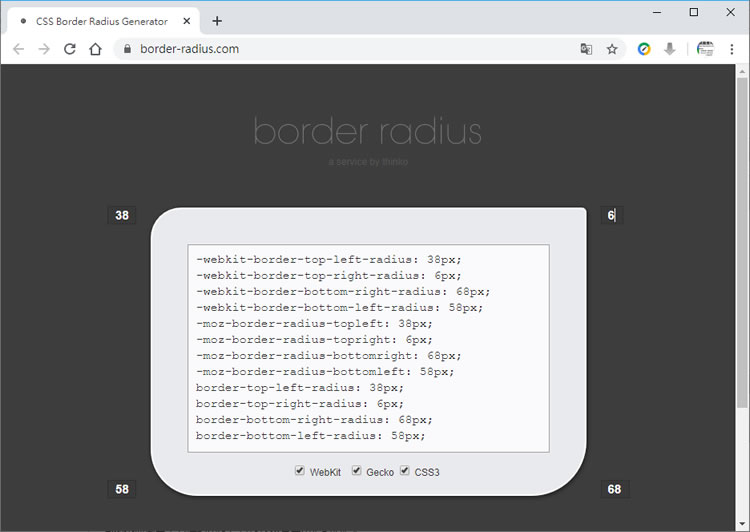Image resolution: width=750 pixels, height=532 pixels.
Task: Edit the top-right radius field showing 6
Action: (612, 215)
